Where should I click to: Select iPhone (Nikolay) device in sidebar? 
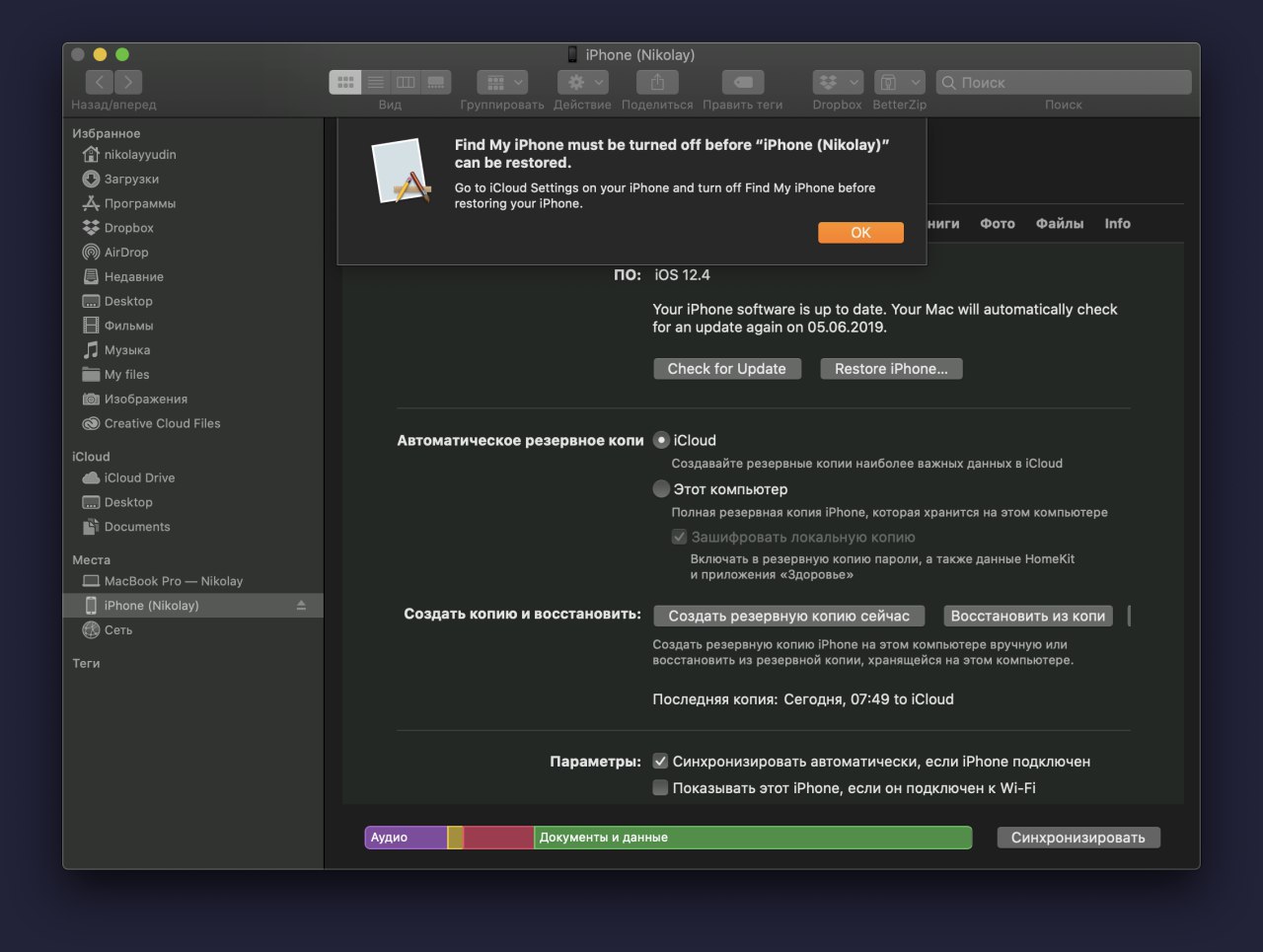coord(192,606)
